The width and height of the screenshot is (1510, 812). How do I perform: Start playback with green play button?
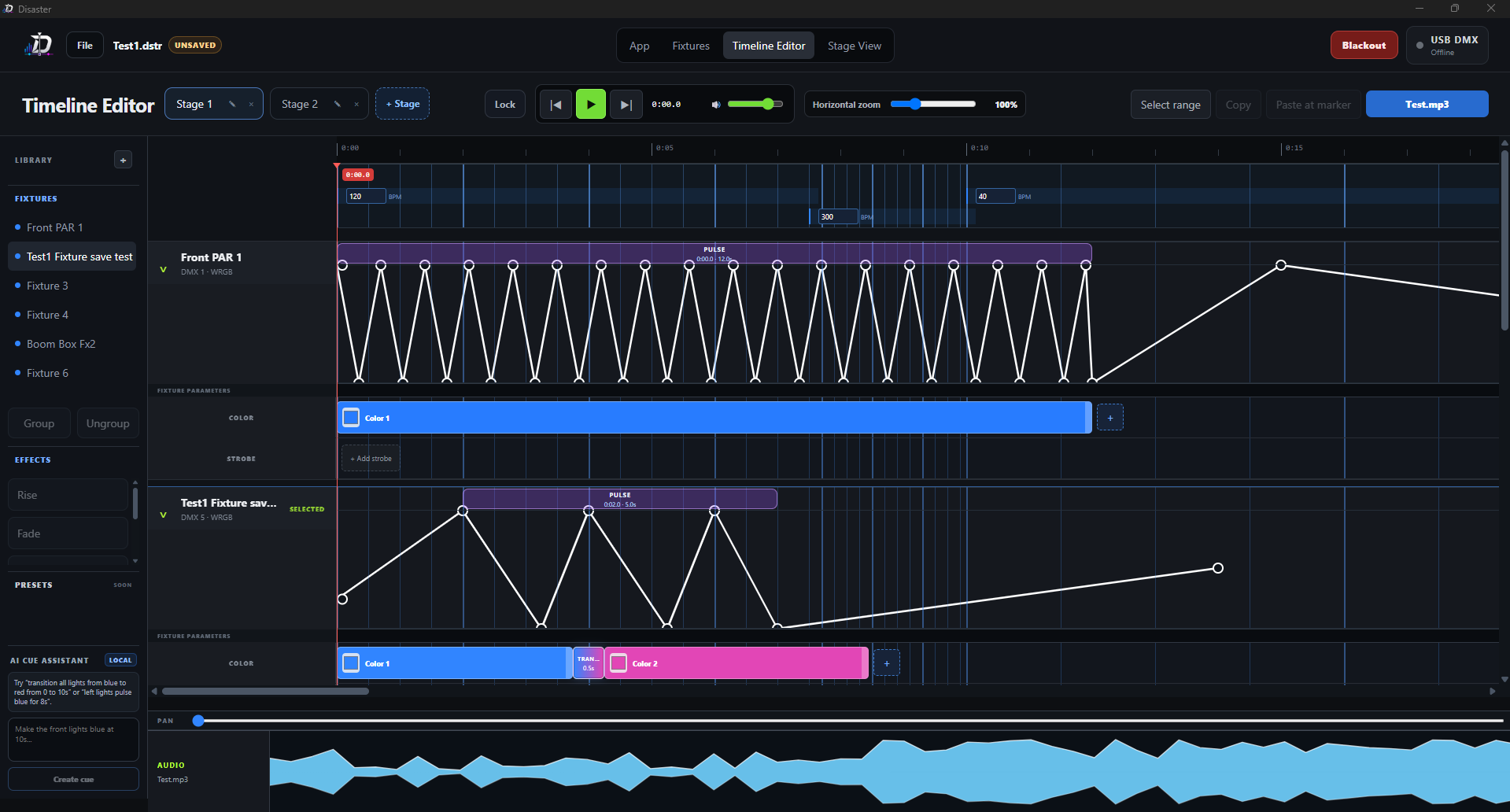(591, 104)
